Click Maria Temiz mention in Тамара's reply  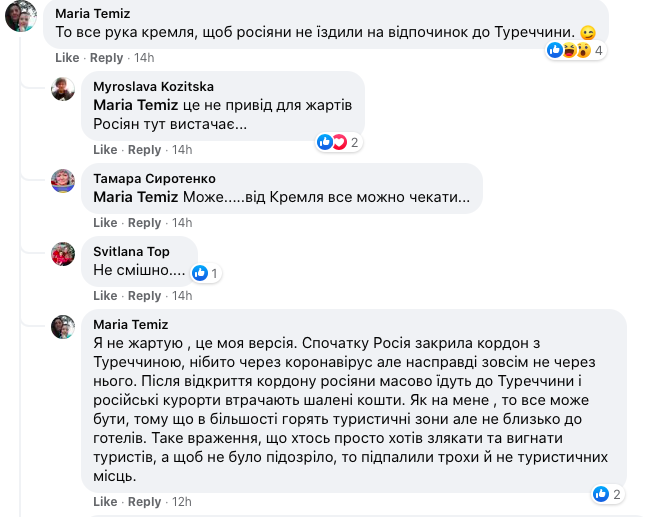click(x=136, y=197)
